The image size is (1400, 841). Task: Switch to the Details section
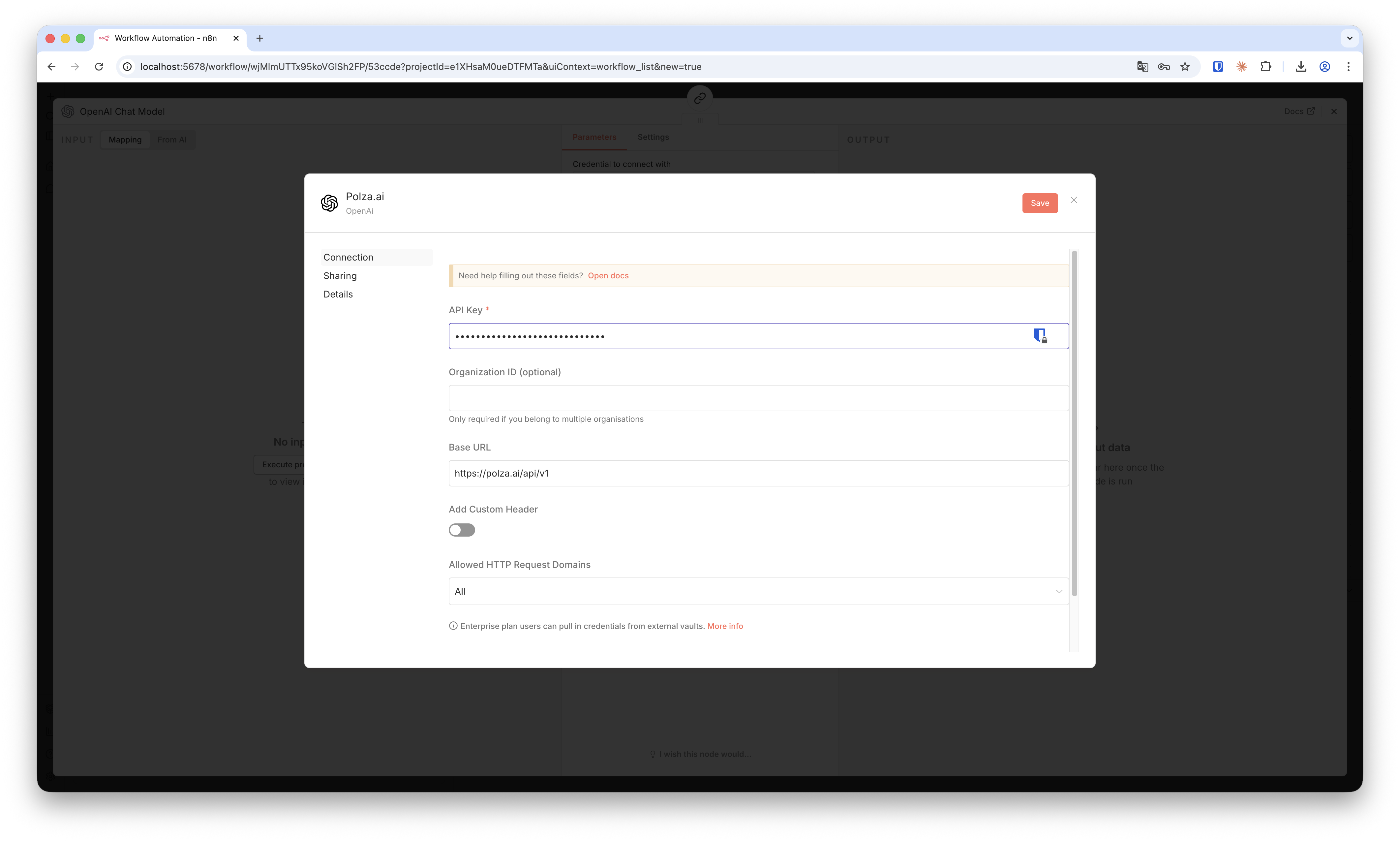[338, 294]
